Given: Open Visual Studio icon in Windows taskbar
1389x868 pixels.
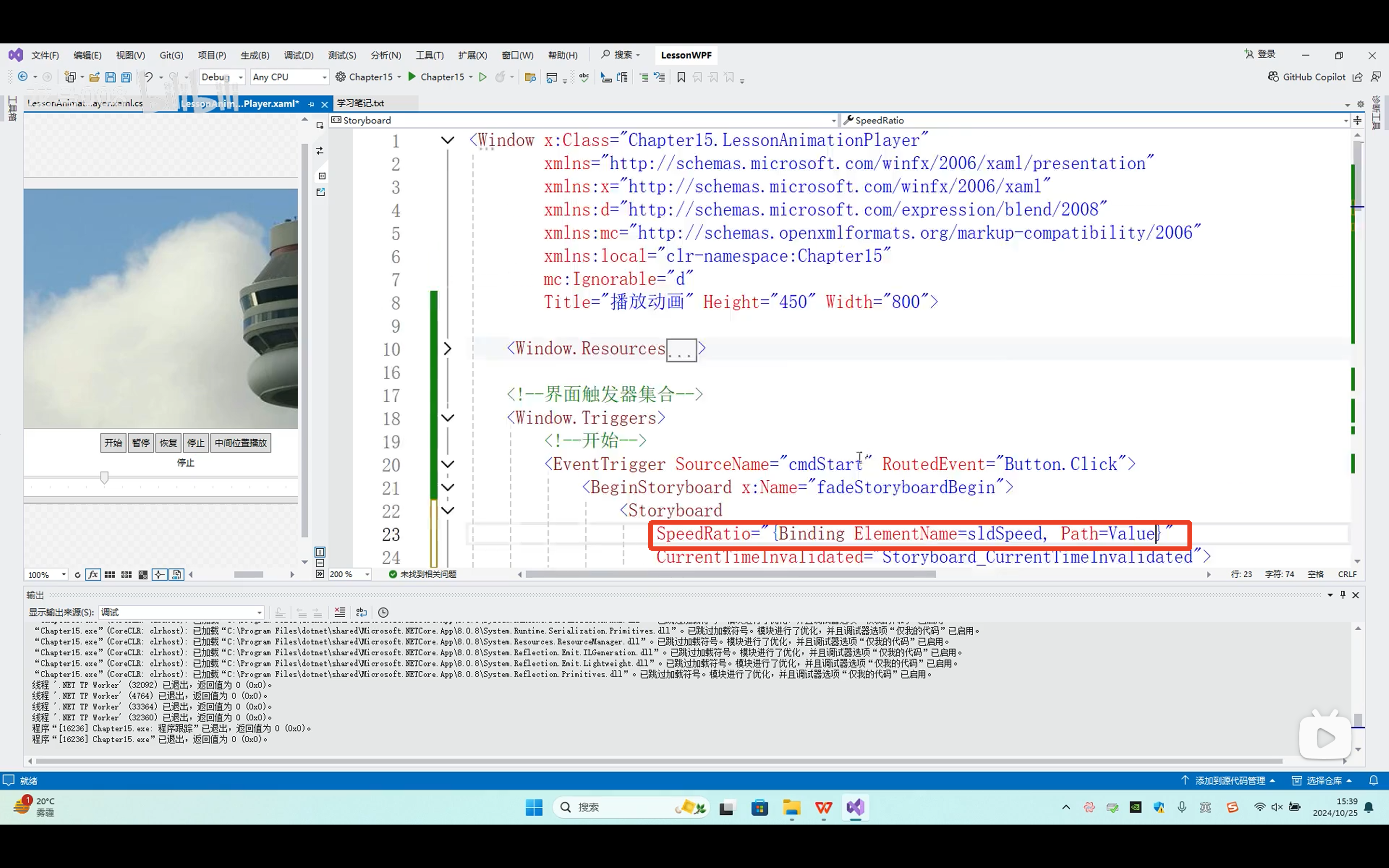Looking at the screenshot, I should pyautogui.click(x=855, y=807).
